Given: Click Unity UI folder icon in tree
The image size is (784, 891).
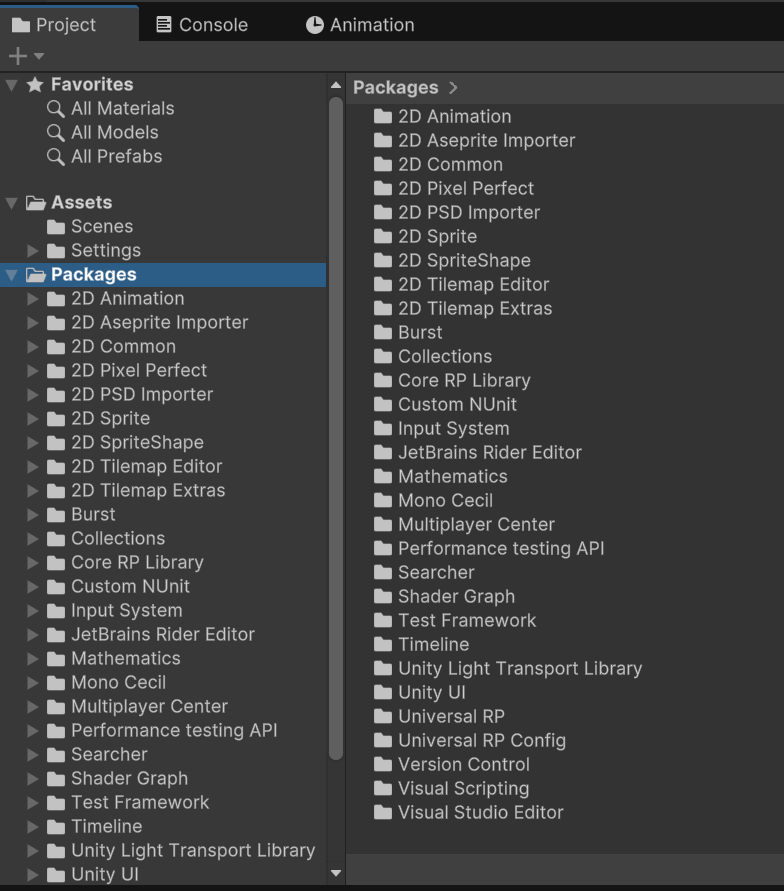Looking at the screenshot, I should [x=56, y=875].
